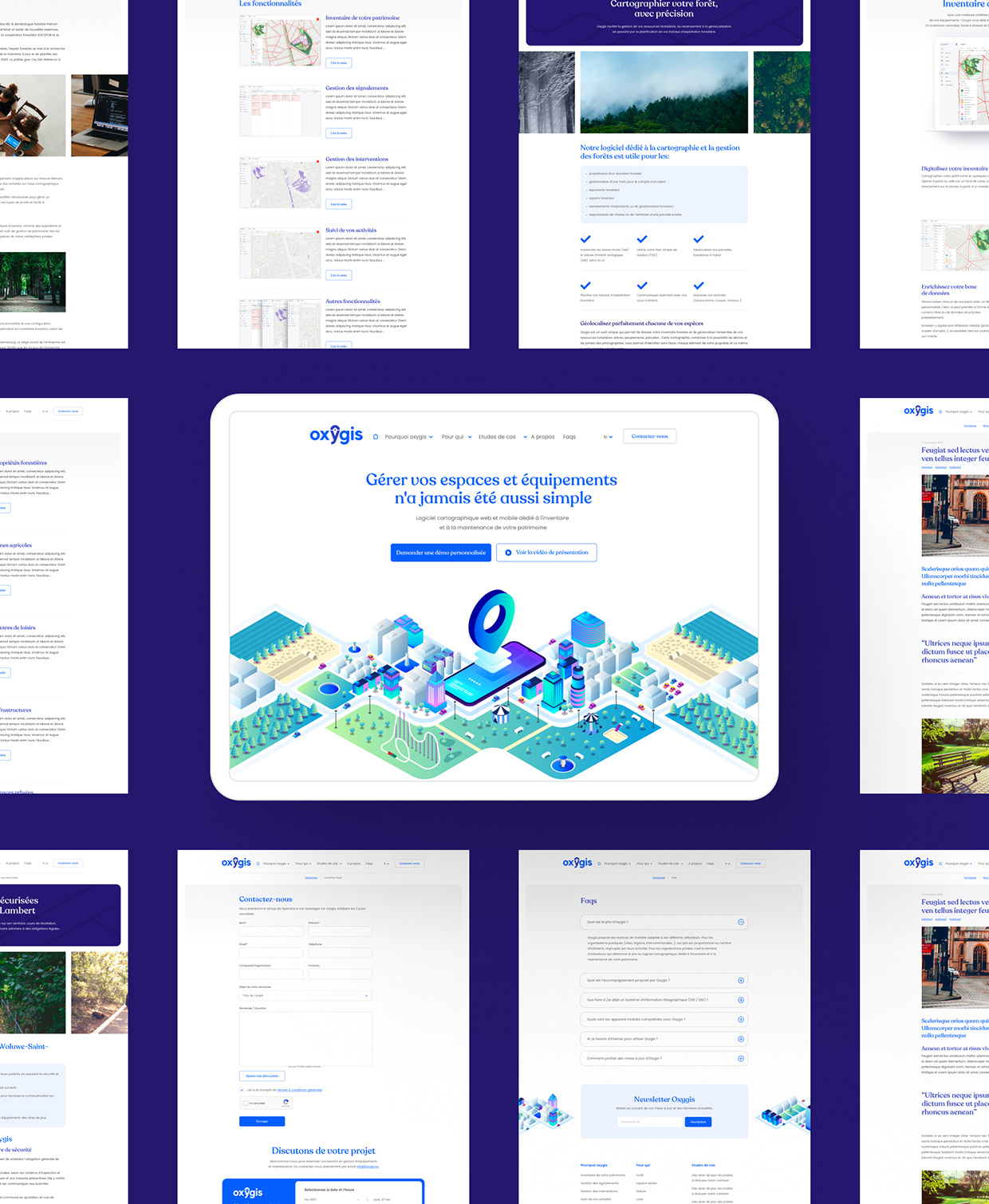Expand the FAQ about compatible mobile devices
This screenshot has height=1204, width=989.
[741, 1019]
